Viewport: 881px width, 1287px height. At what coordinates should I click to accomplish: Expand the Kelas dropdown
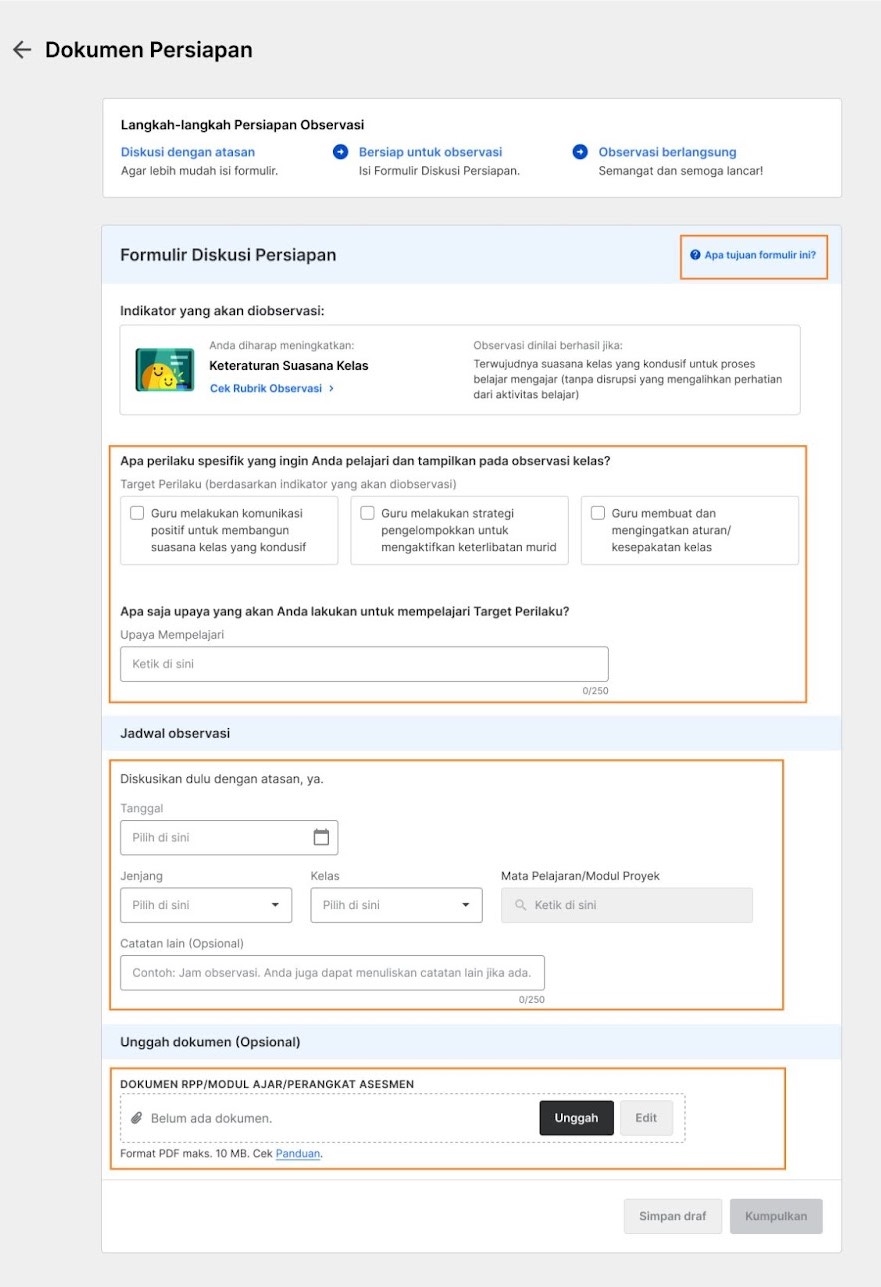[397, 905]
